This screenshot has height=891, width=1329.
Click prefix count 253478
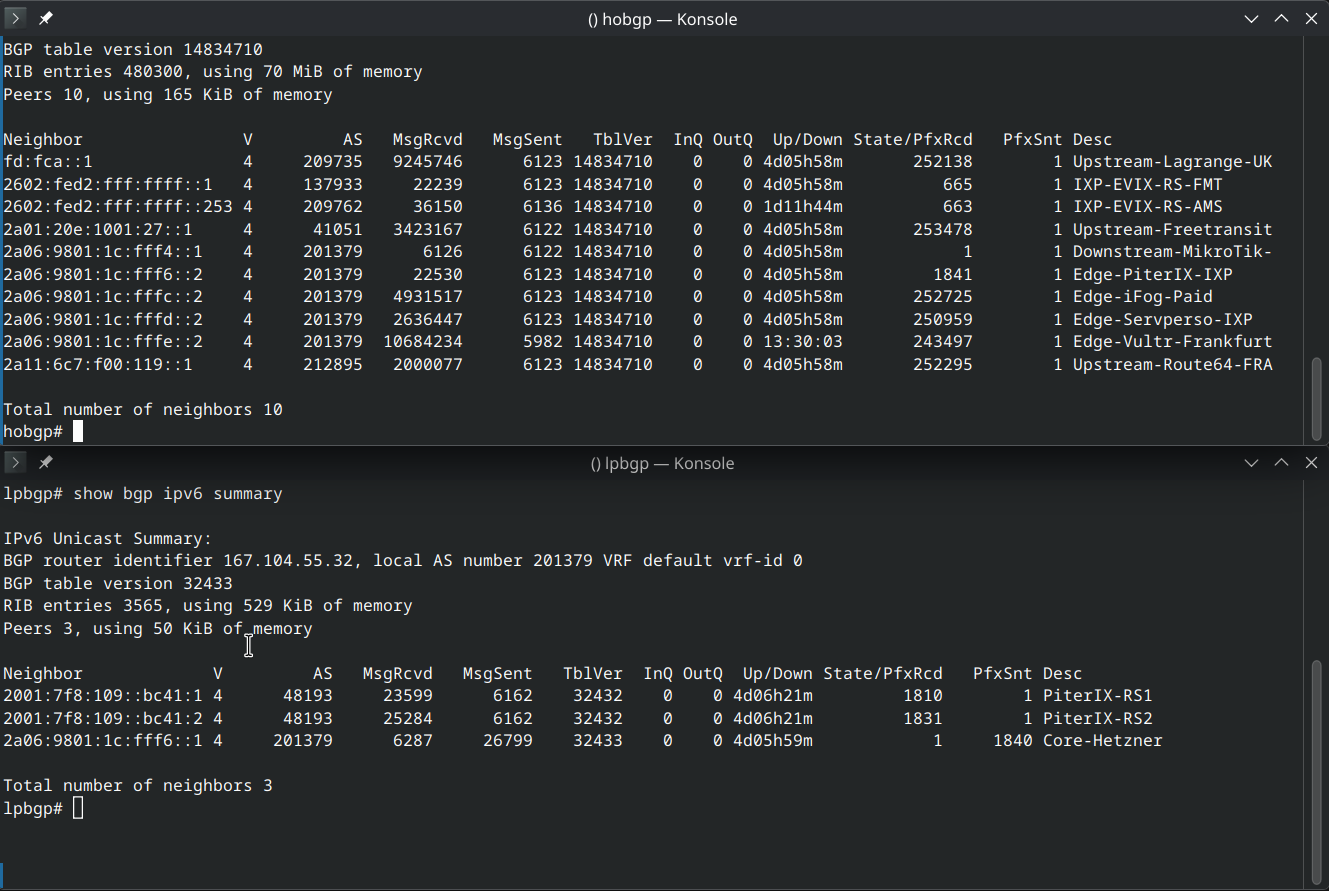click(943, 230)
